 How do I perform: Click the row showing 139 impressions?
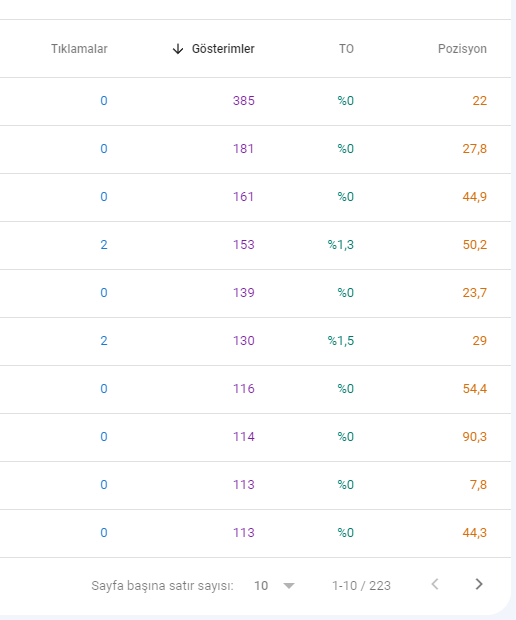pyautogui.click(x=255, y=293)
